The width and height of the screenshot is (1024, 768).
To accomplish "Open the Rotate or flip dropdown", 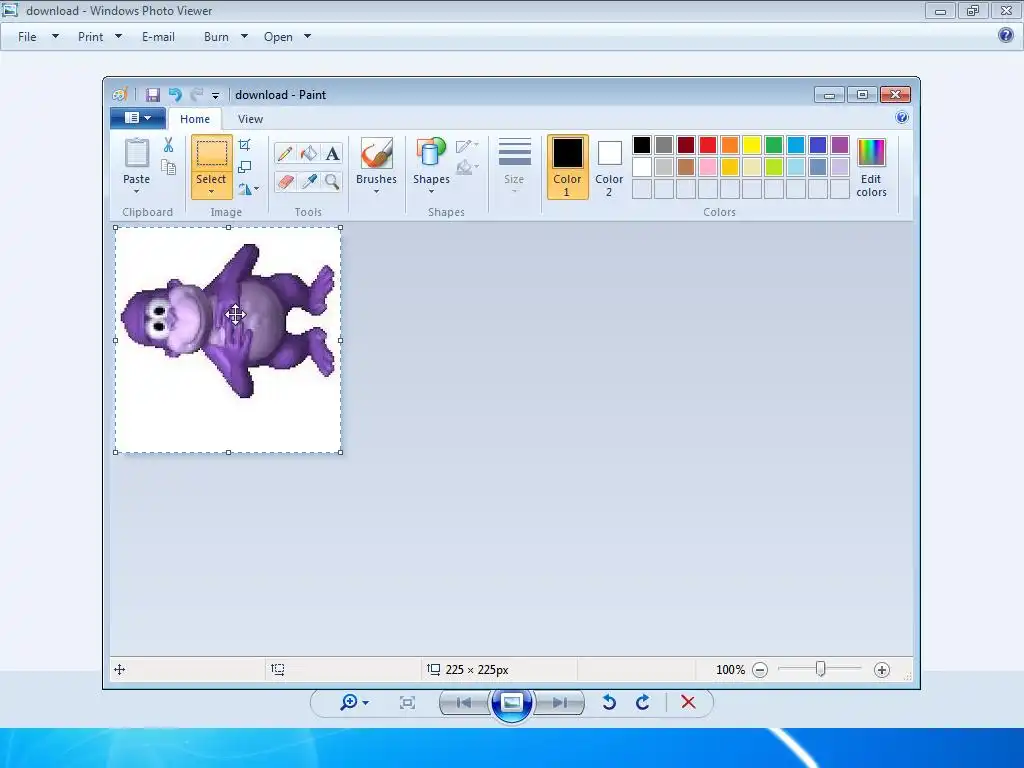I will click(248, 189).
